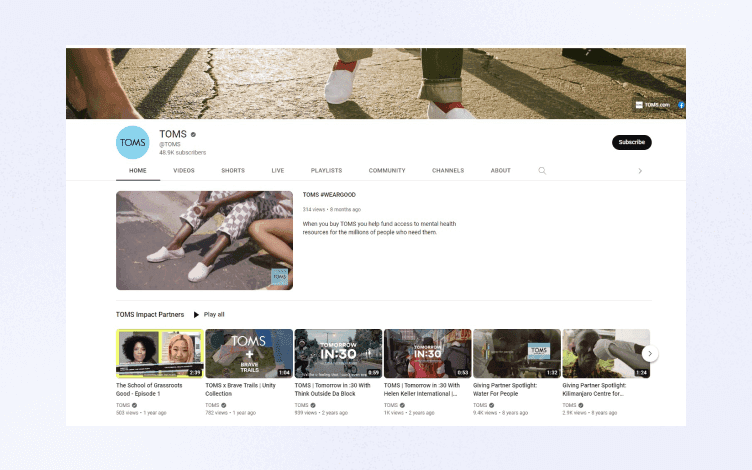Click title 'Tomorrow in :30 With Think Outside Da Block'
The height and width of the screenshot is (470, 752).
[x=332, y=389]
